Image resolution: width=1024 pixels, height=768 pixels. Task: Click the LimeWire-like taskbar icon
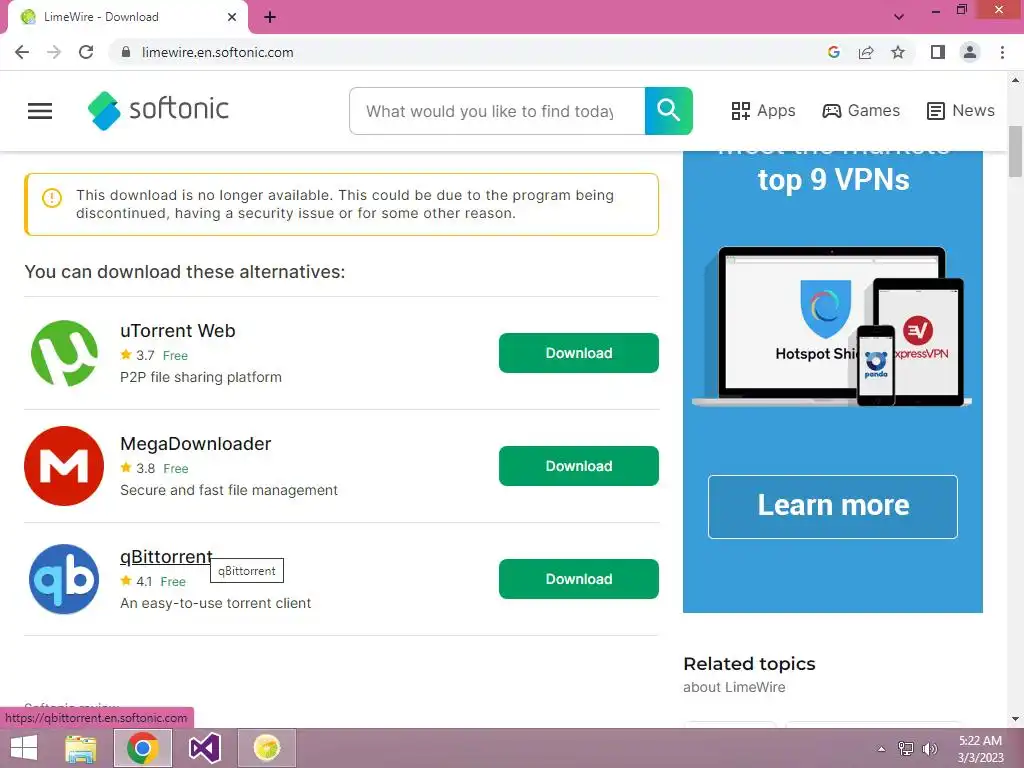pos(267,748)
